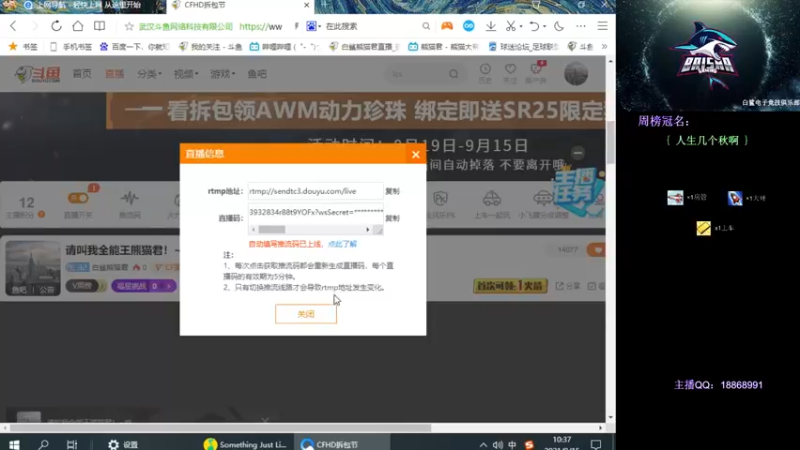800x450 pixels.
Task: Select 直播 in Douyu navigation
Action: (114, 74)
